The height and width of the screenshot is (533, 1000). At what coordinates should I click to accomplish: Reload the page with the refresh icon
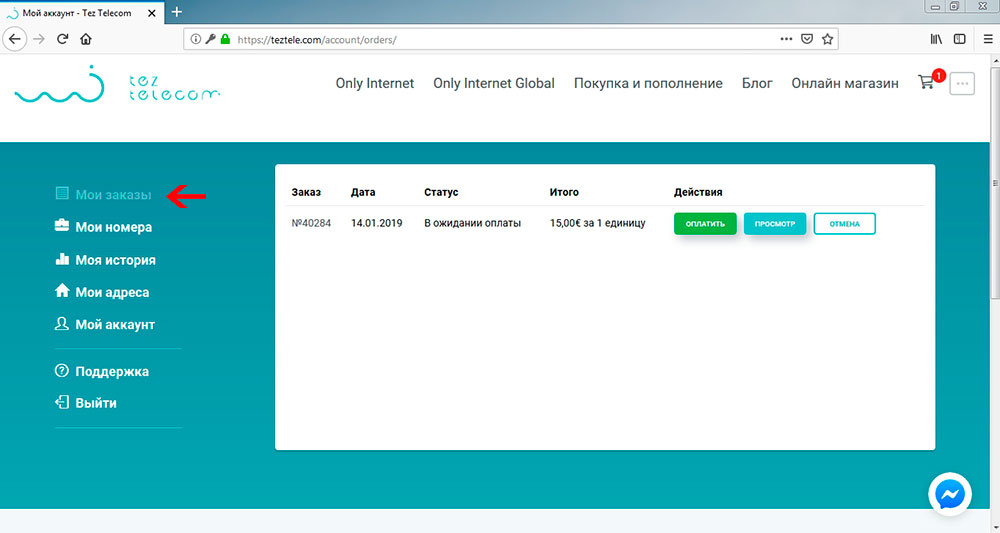[62, 40]
